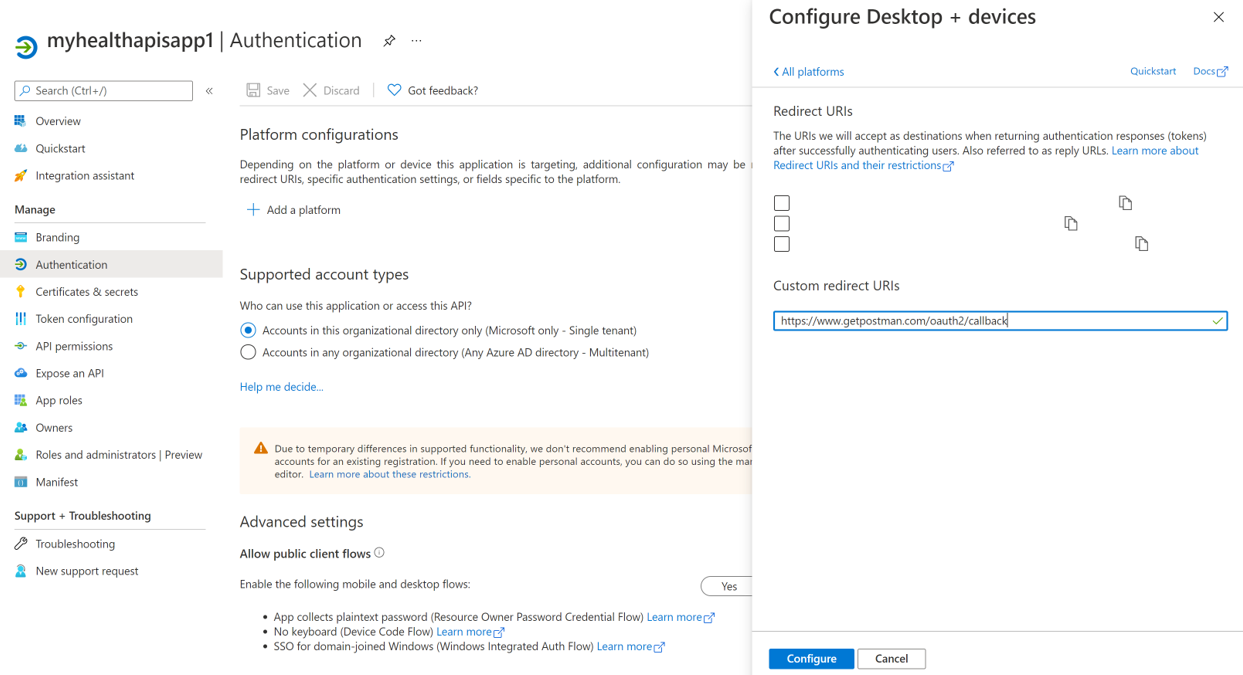
Task: Click the Configure button
Action: 810,658
